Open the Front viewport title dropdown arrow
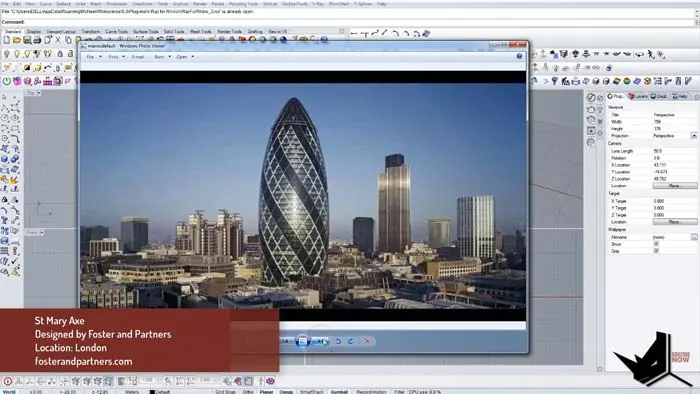The image size is (700, 394). coord(42,232)
